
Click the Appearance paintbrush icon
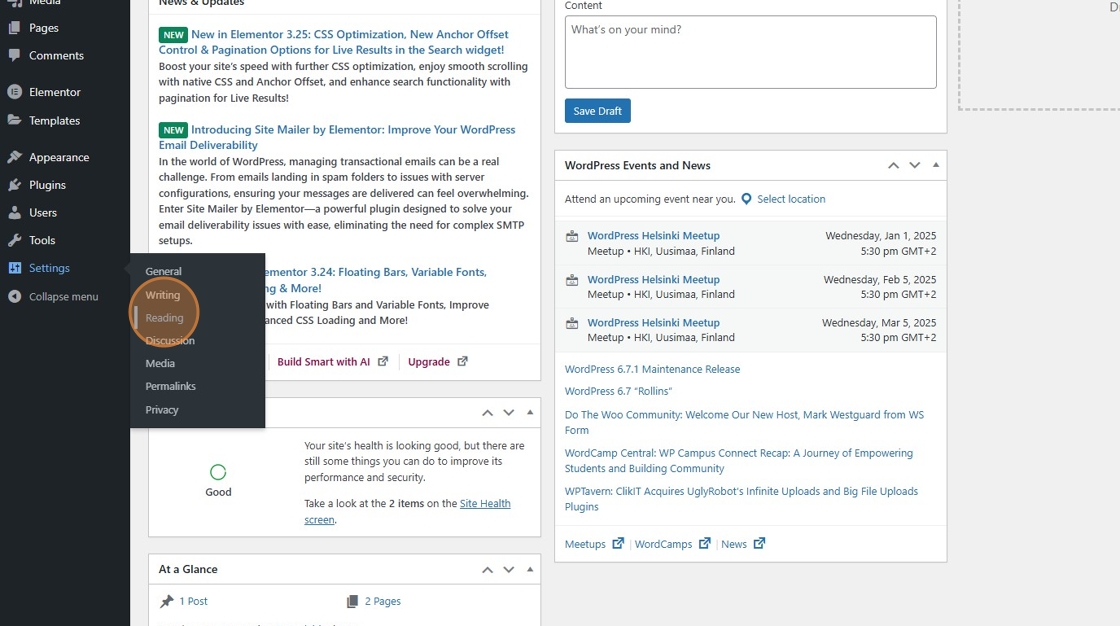[14, 157]
